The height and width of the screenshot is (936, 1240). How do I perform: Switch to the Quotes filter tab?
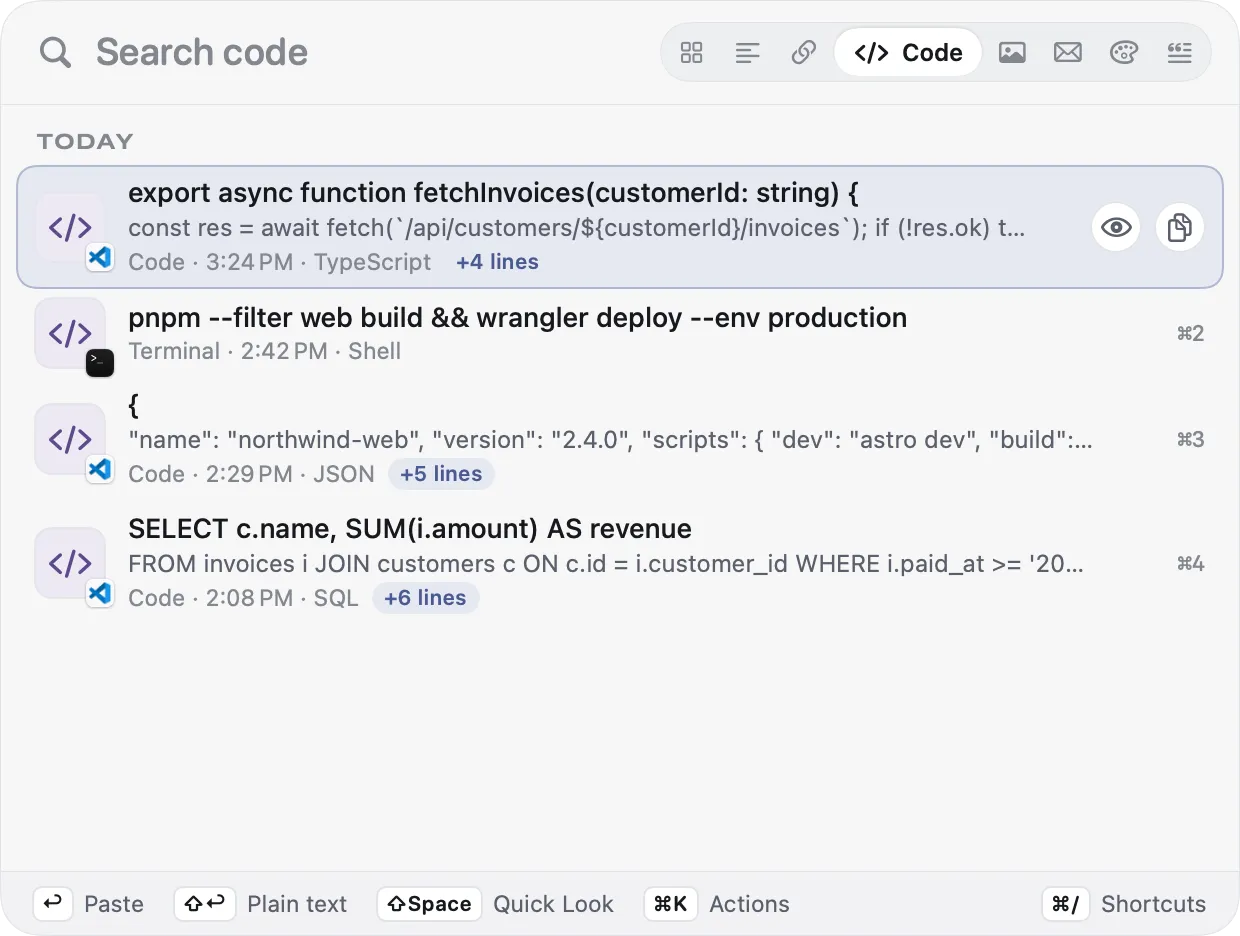coord(1180,52)
